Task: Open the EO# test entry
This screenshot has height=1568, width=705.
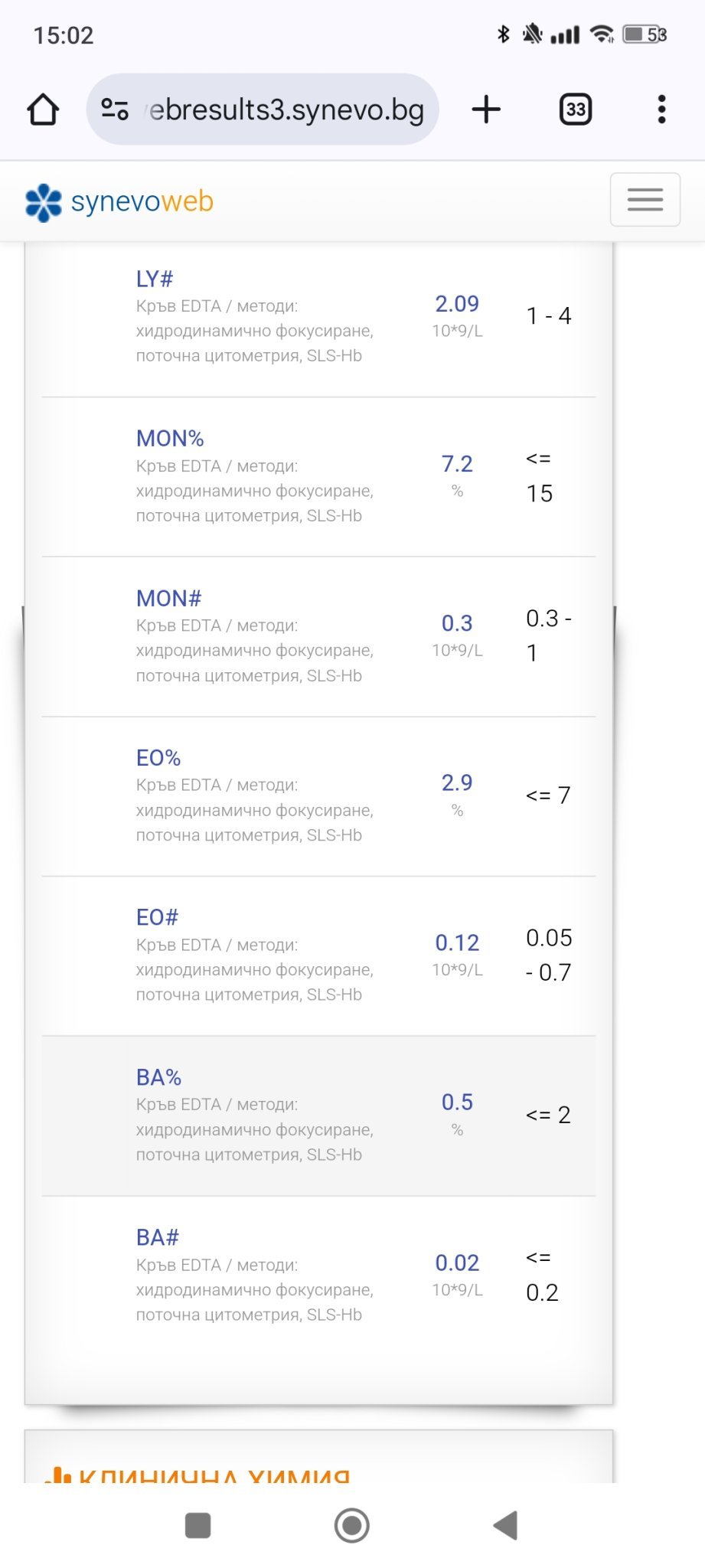Action: click(x=157, y=917)
